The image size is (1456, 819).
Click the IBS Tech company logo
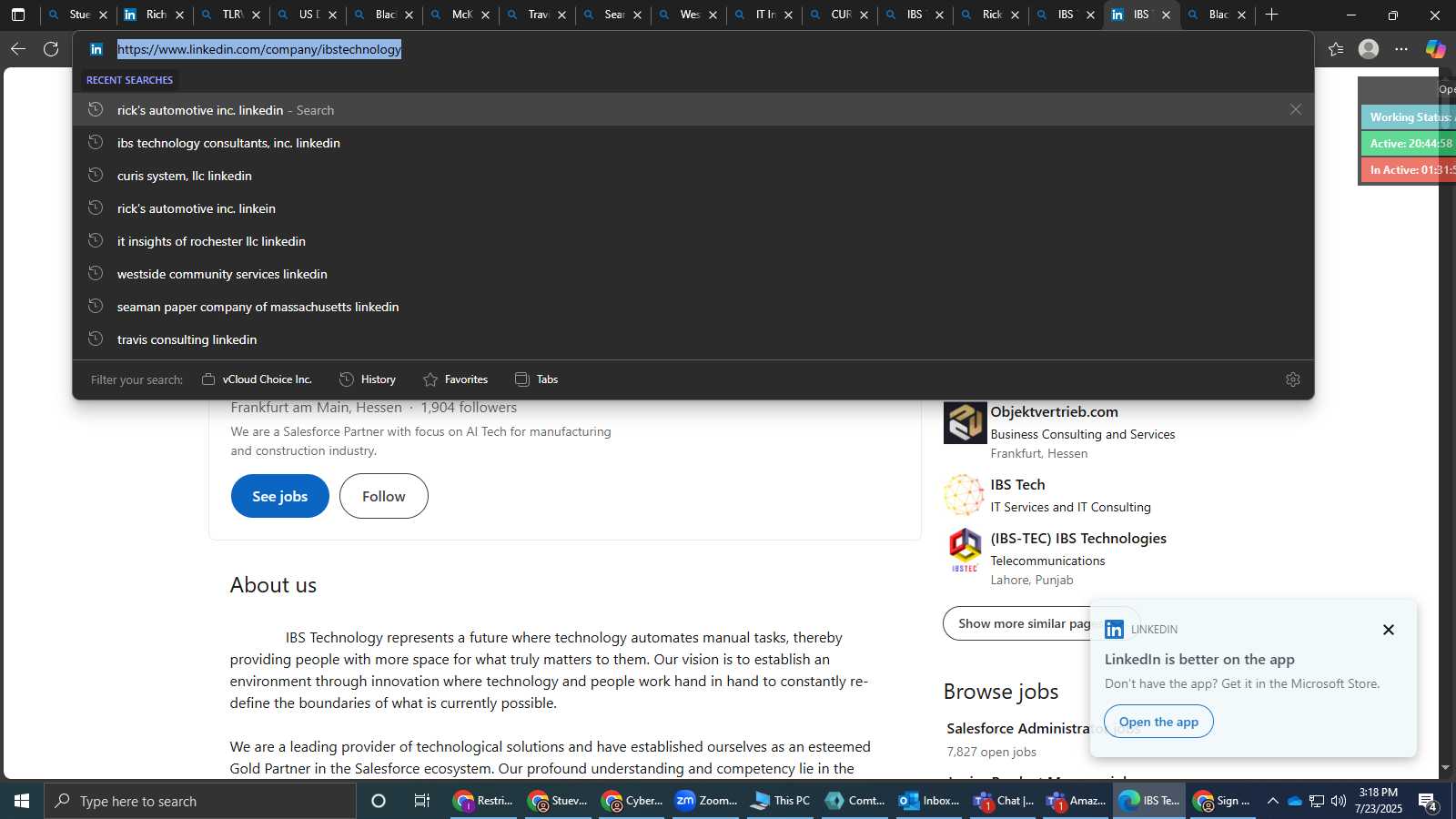point(965,495)
